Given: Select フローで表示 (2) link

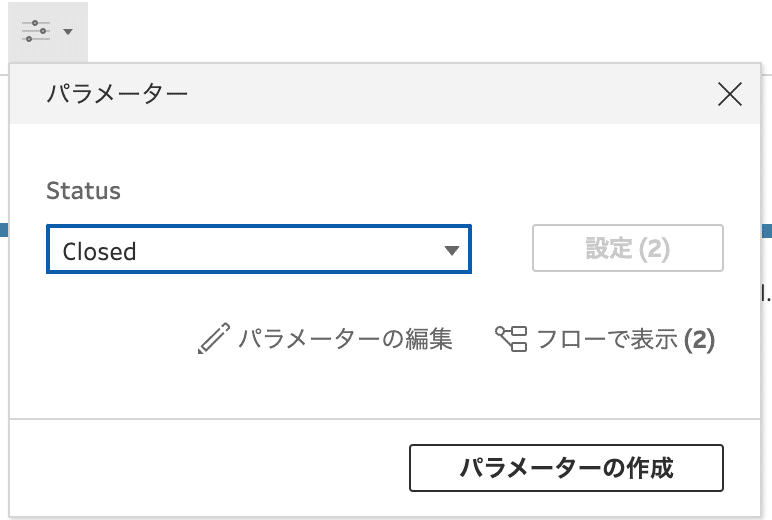Looking at the screenshot, I should coord(625,339).
